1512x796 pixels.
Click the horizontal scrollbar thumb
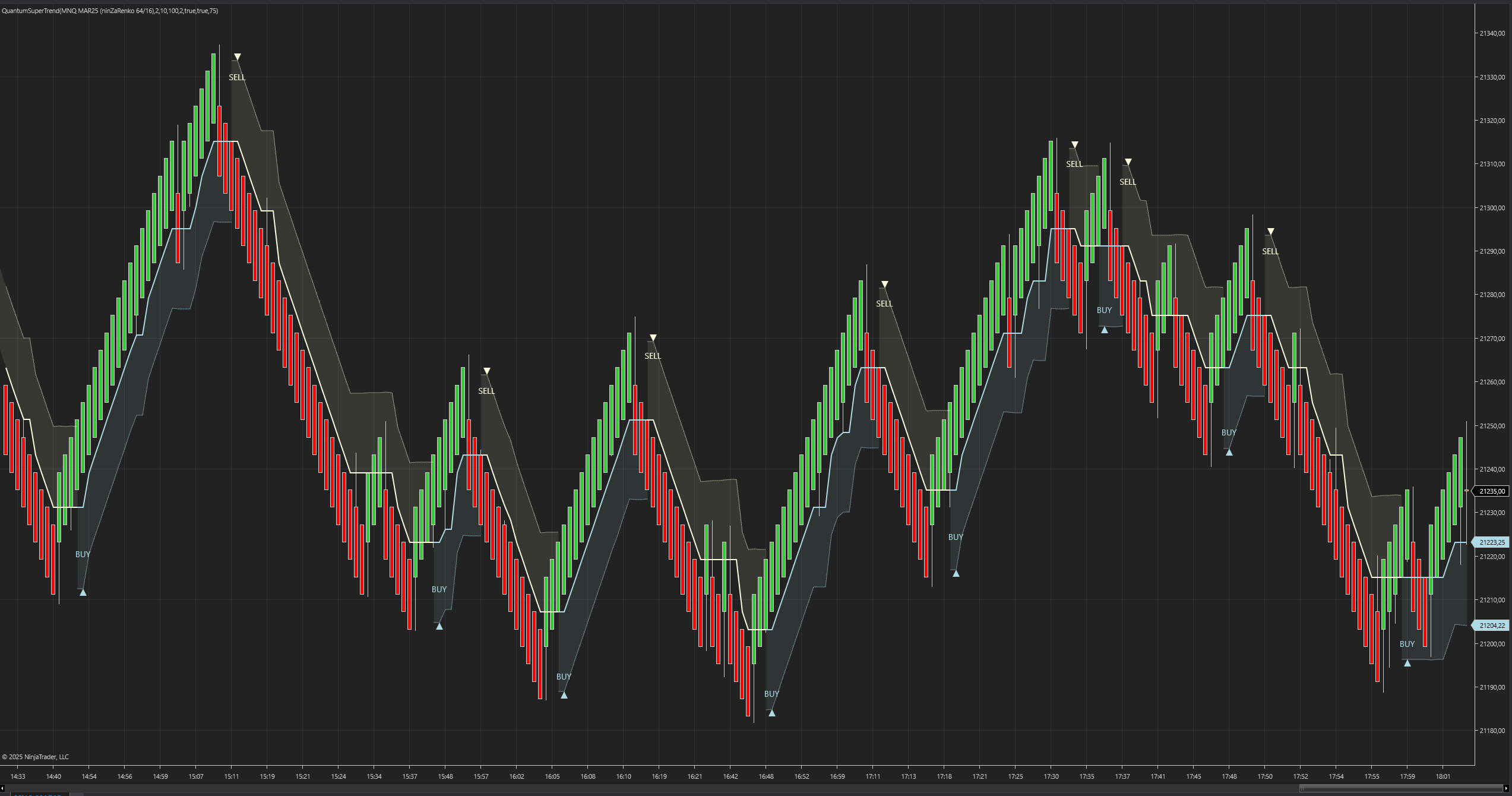1402,788
